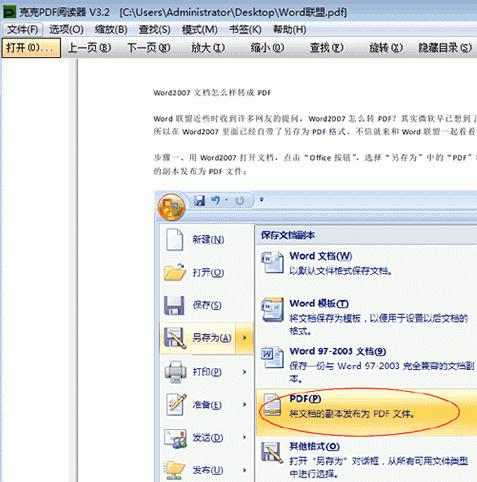Click the 发布(U) folder icon
The image size is (477, 482).
(x=175, y=470)
